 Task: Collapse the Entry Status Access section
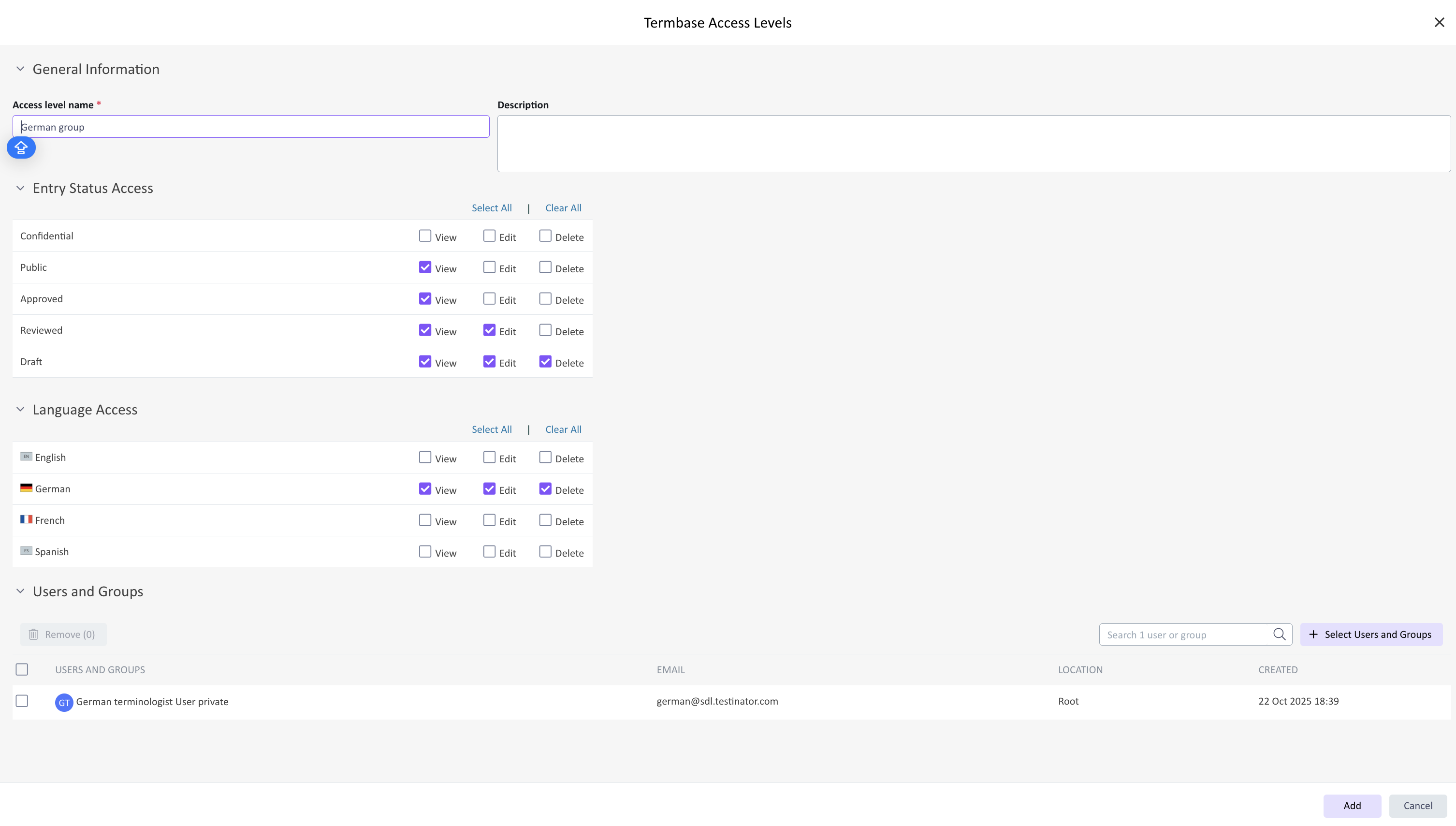(x=20, y=188)
